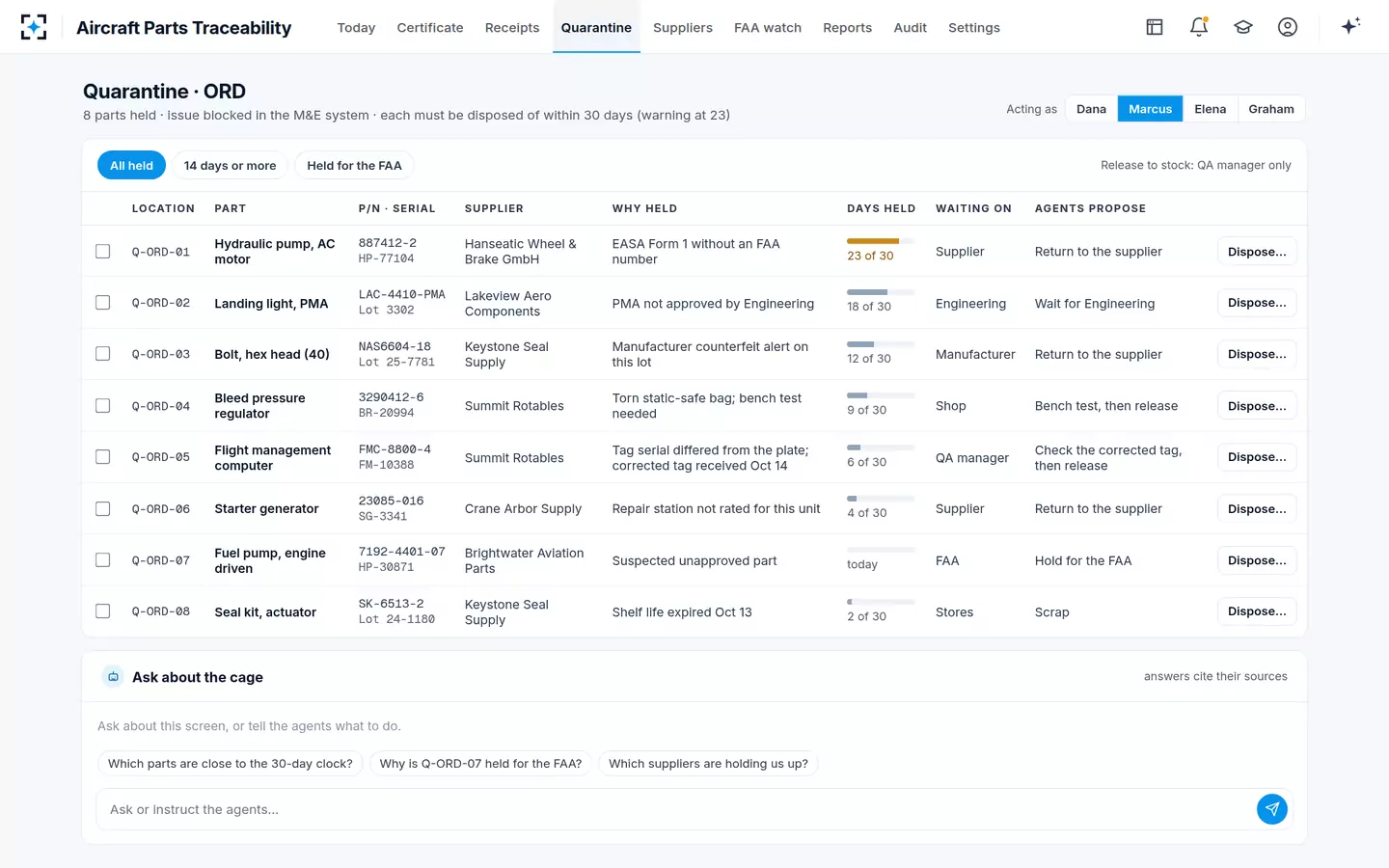Screen dimensions: 1389x868
Task: Act as Dana
Action: pyautogui.click(x=1091, y=109)
